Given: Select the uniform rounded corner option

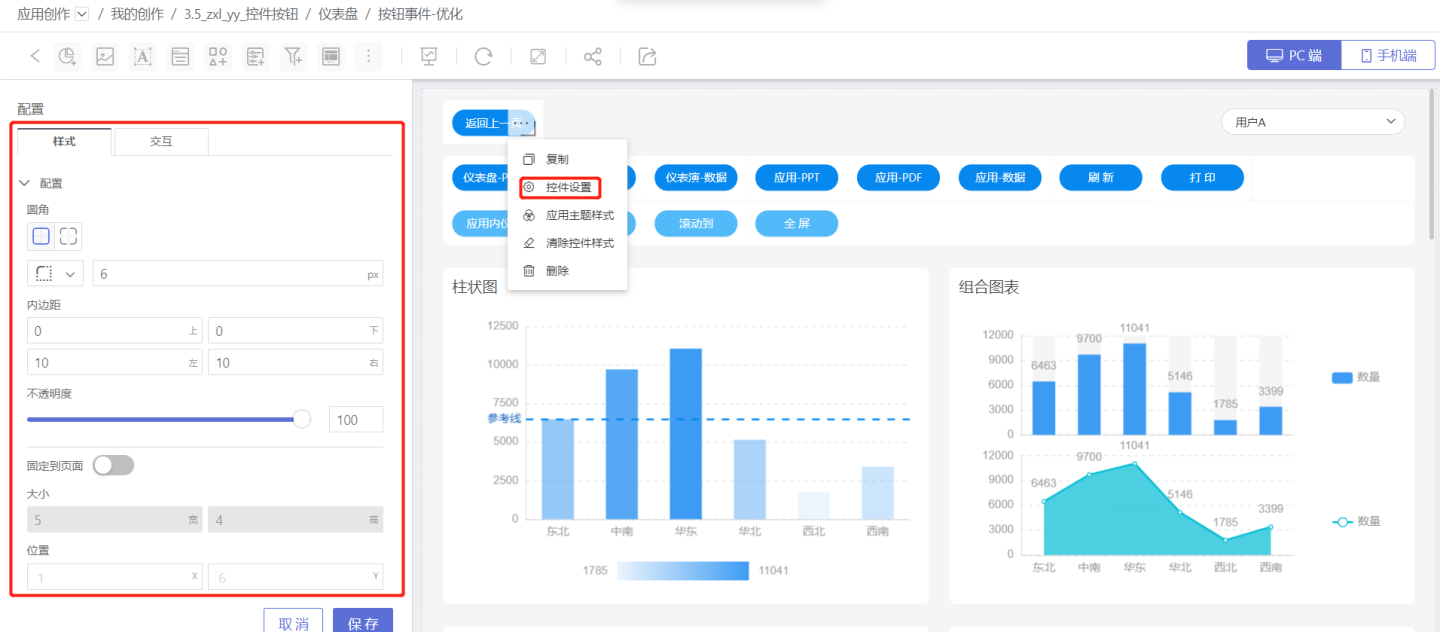Looking at the screenshot, I should (x=41, y=236).
